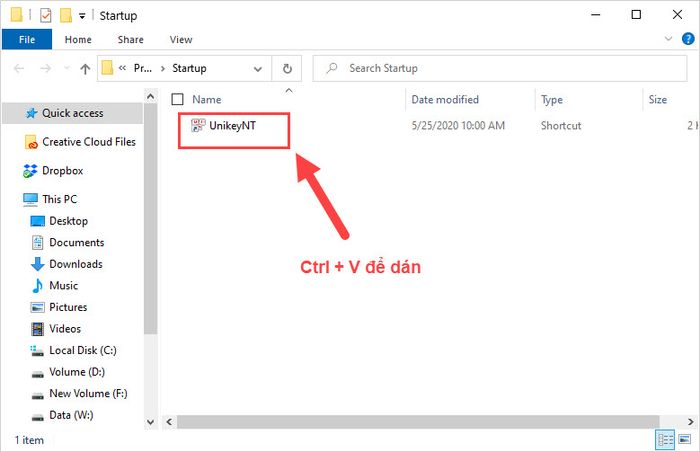Sort by the Size column

[x=658, y=99]
